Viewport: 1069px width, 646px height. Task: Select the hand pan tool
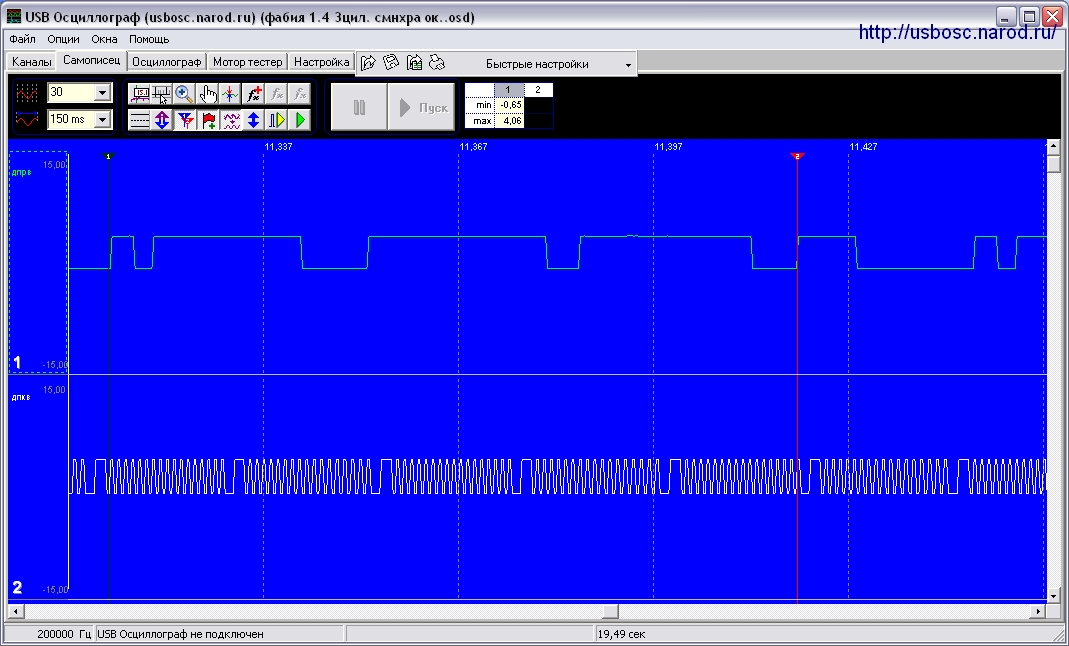[207, 93]
